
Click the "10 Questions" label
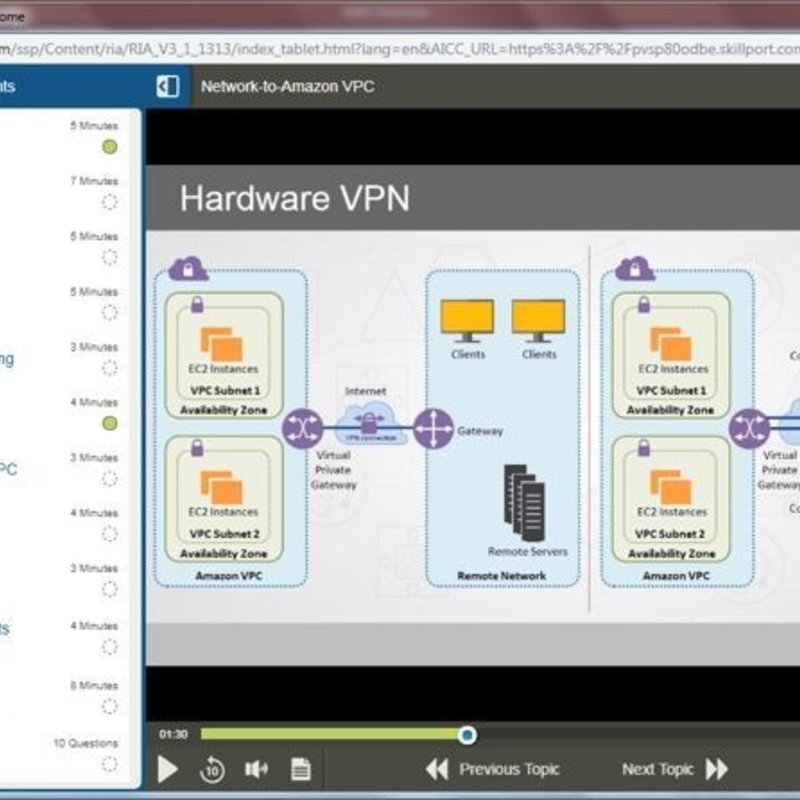point(86,743)
